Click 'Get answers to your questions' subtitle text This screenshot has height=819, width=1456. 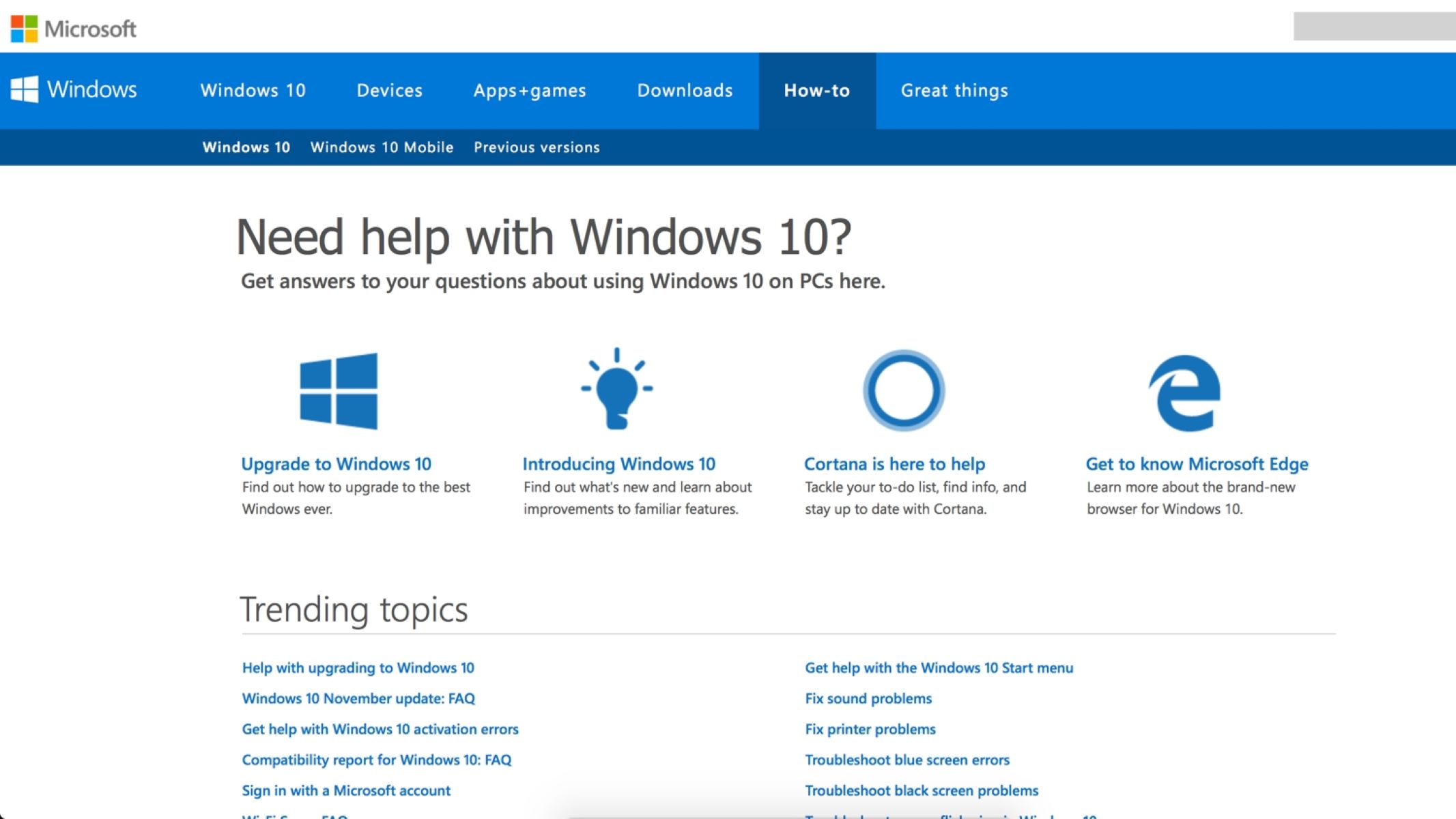click(x=563, y=281)
